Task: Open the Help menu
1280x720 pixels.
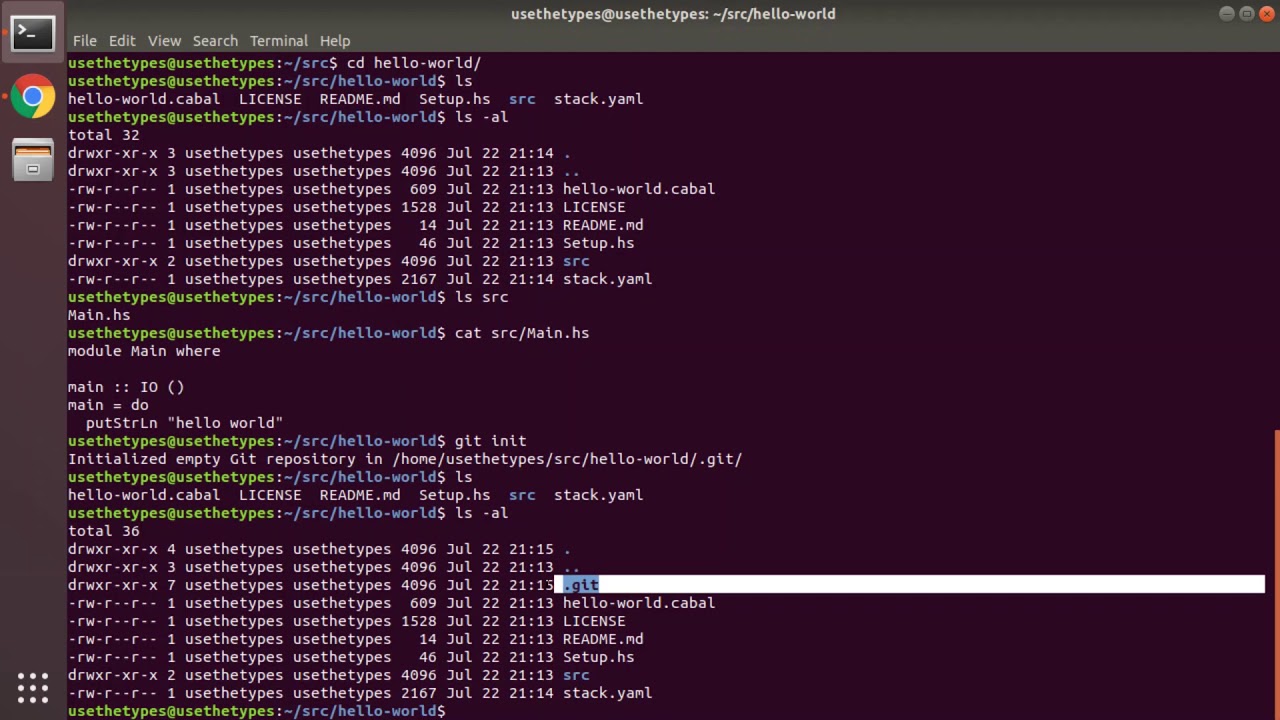Action: tap(335, 41)
